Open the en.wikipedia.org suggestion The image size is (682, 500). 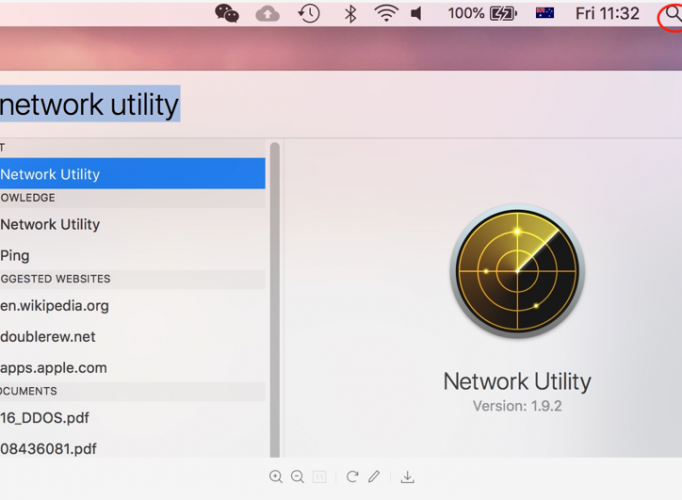click(x=133, y=306)
